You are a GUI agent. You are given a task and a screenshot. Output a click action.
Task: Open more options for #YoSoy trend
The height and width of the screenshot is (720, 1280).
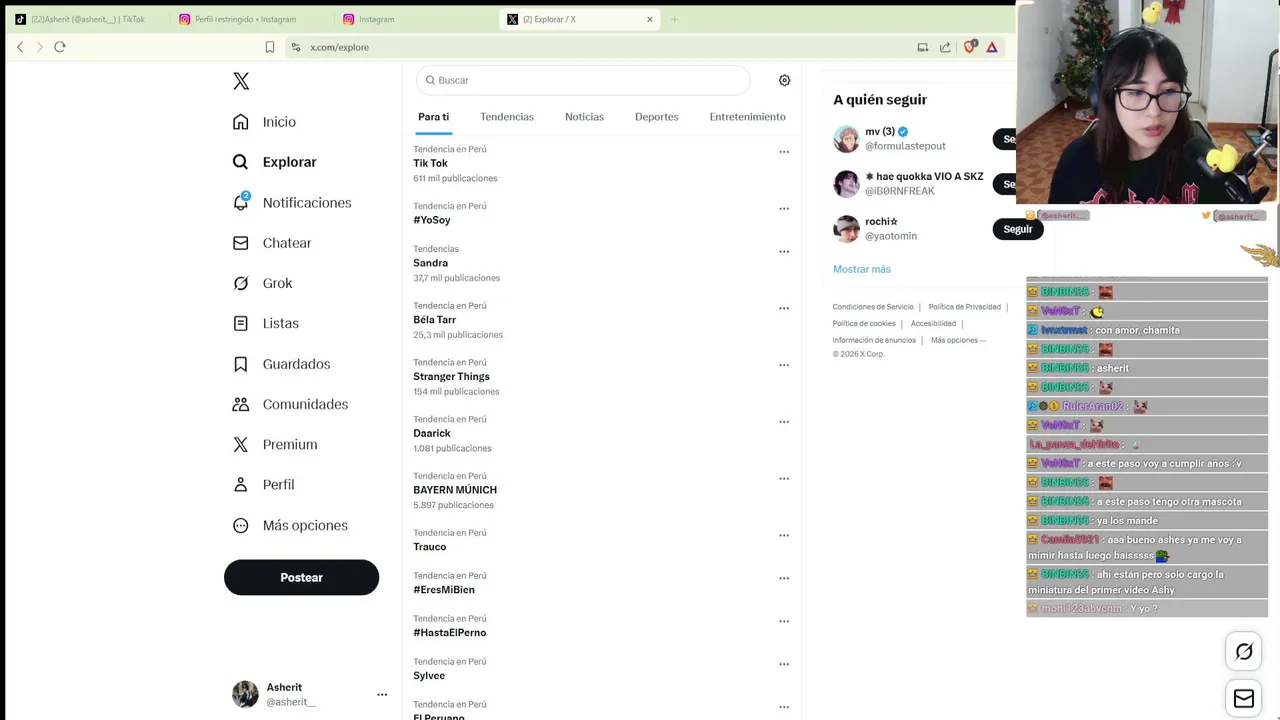(784, 209)
